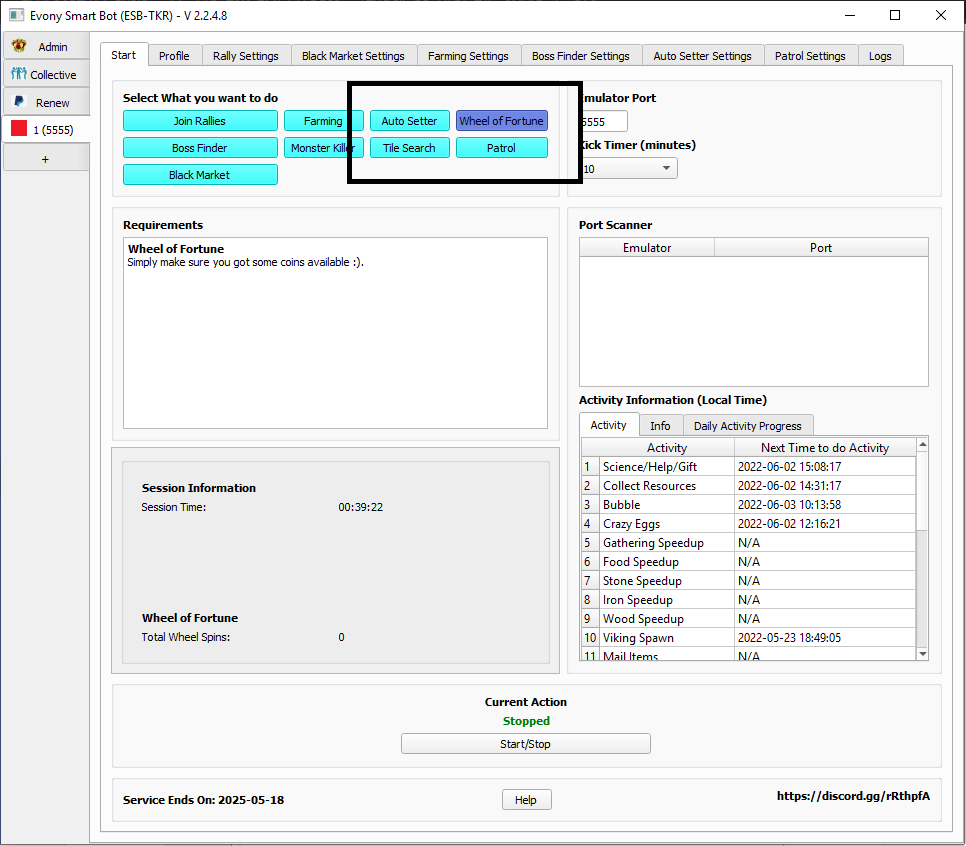966x846 pixels.
Task: Click the Help button
Action: point(526,800)
